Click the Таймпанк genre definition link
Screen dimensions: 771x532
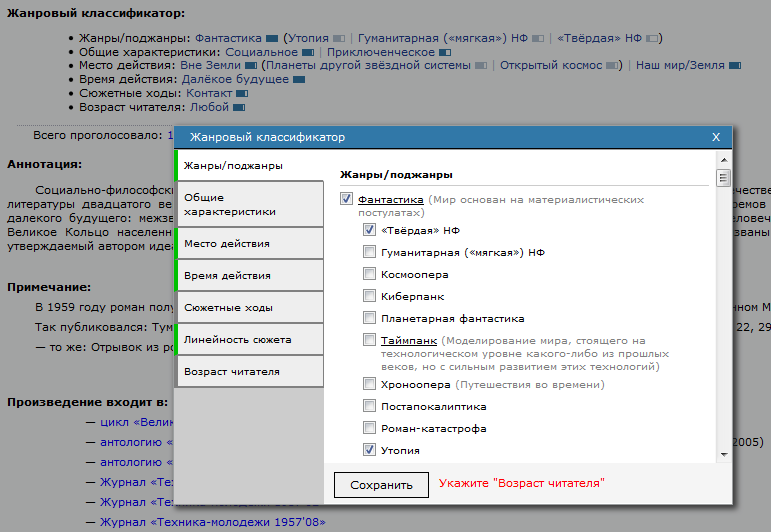(x=405, y=340)
